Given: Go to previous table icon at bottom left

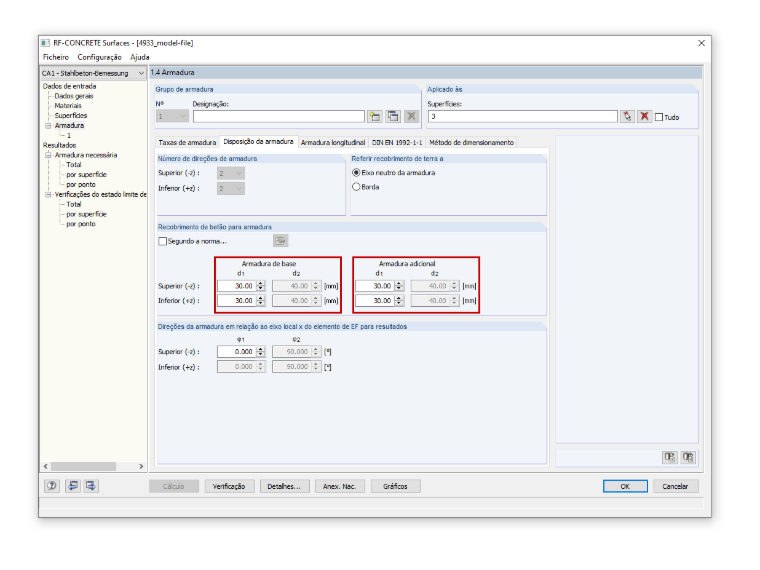Looking at the screenshot, I should [73, 486].
